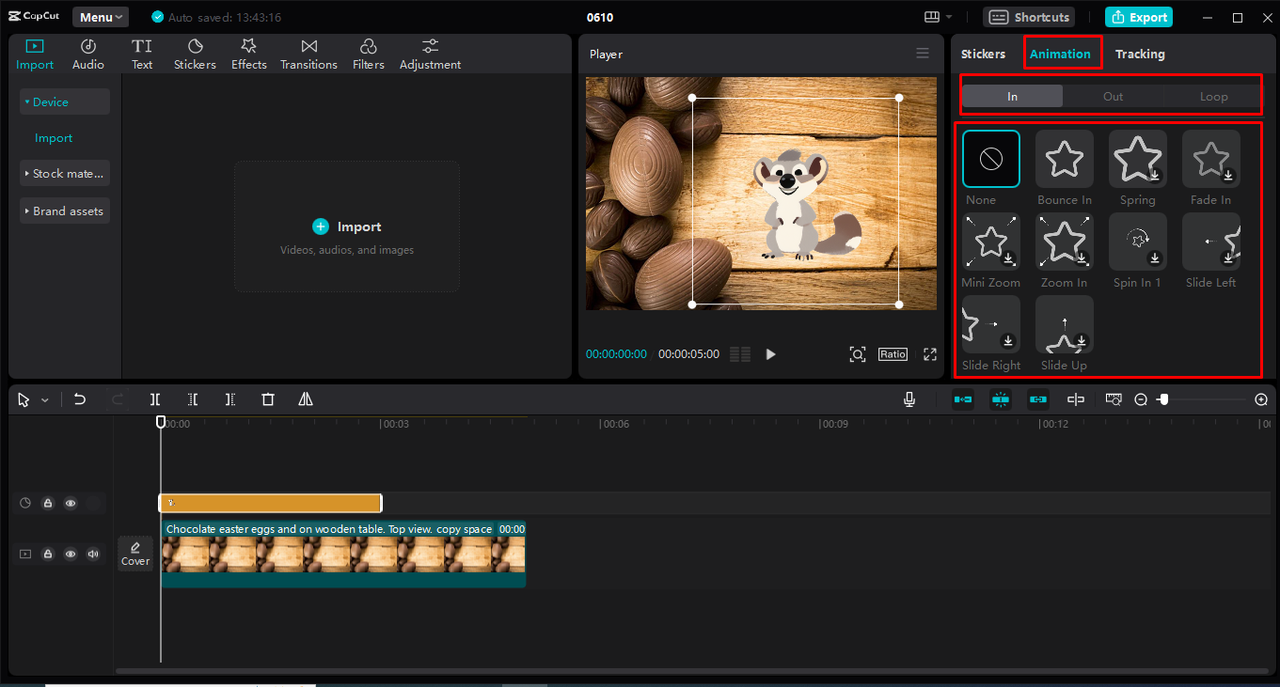The width and height of the screenshot is (1280, 687).
Task: Open the layout selector dropdown
Action: click(938, 17)
